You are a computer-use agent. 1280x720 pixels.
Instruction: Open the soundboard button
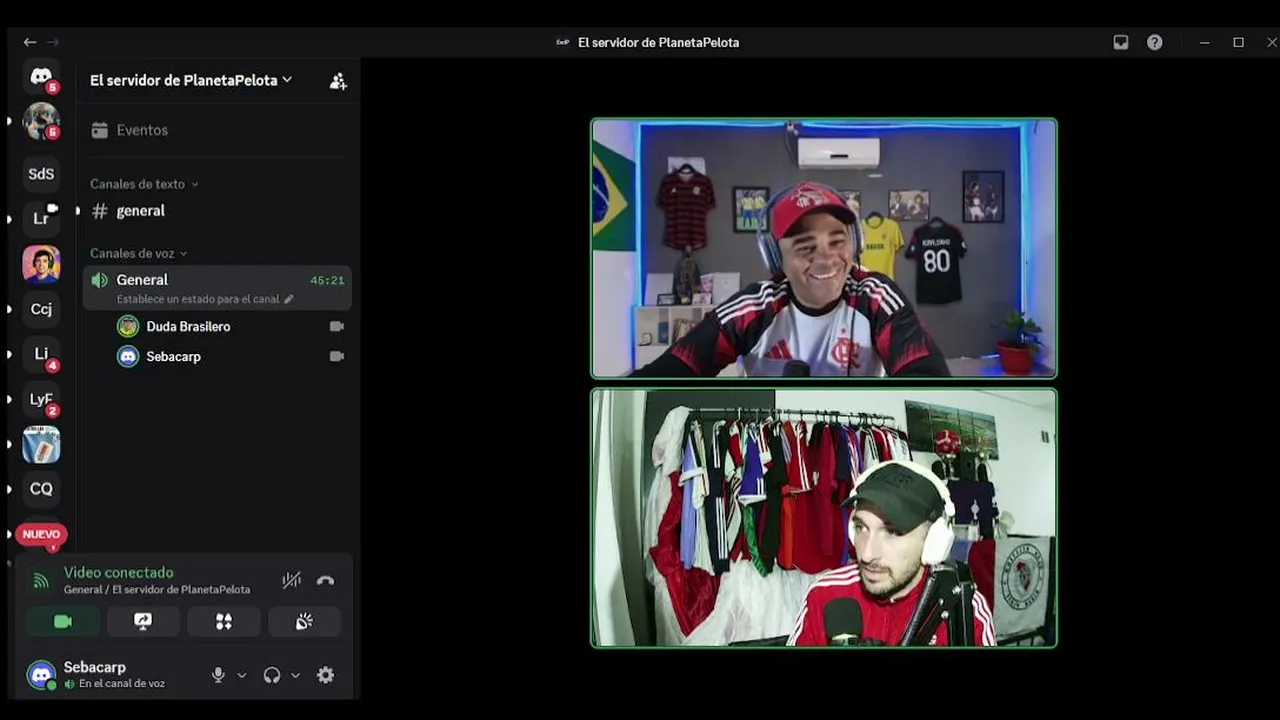point(304,621)
